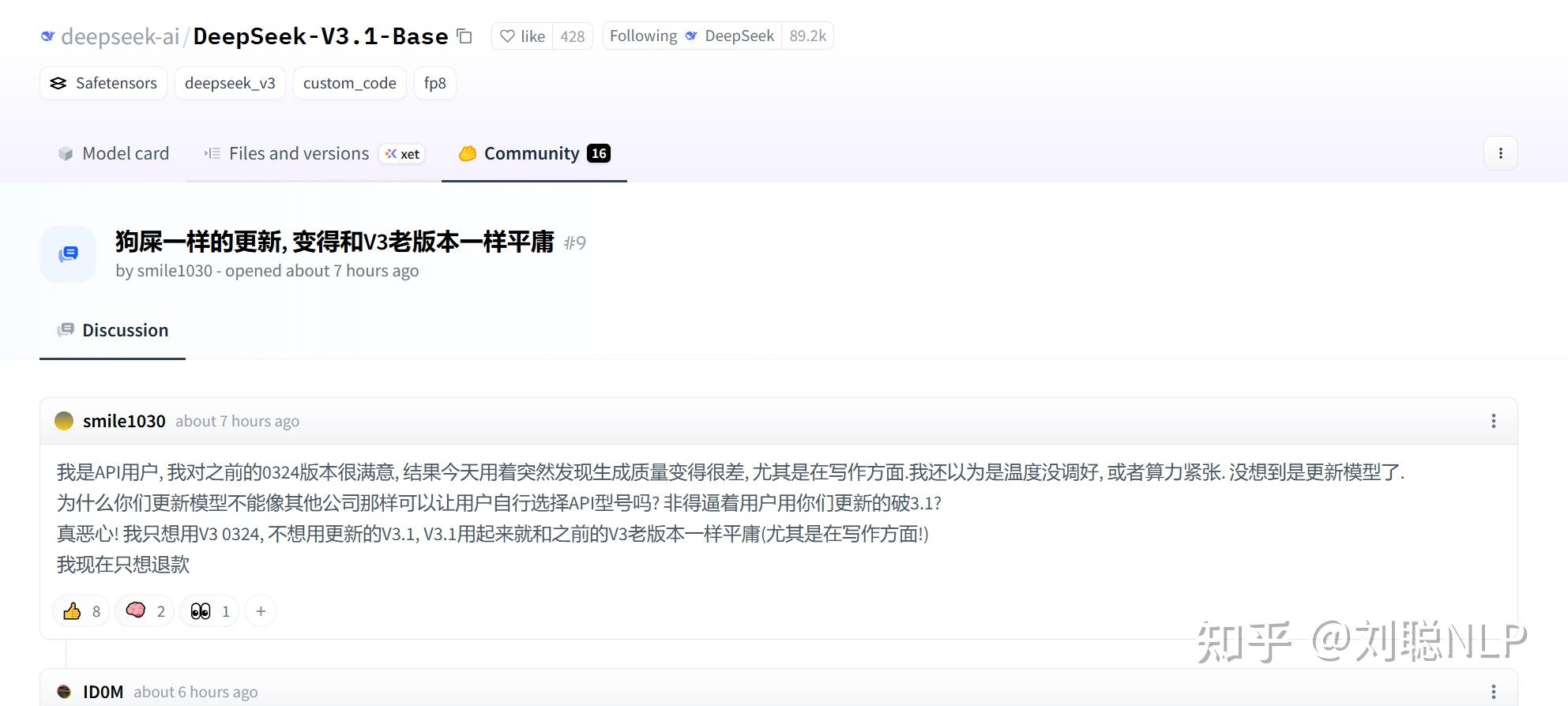Click ID0M's avatar

point(64,692)
